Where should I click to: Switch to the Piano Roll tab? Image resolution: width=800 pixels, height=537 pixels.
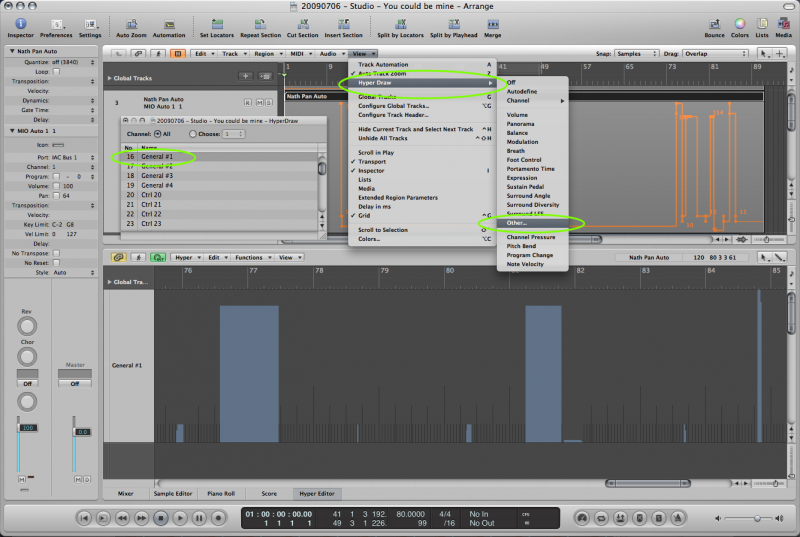point(221,494)
